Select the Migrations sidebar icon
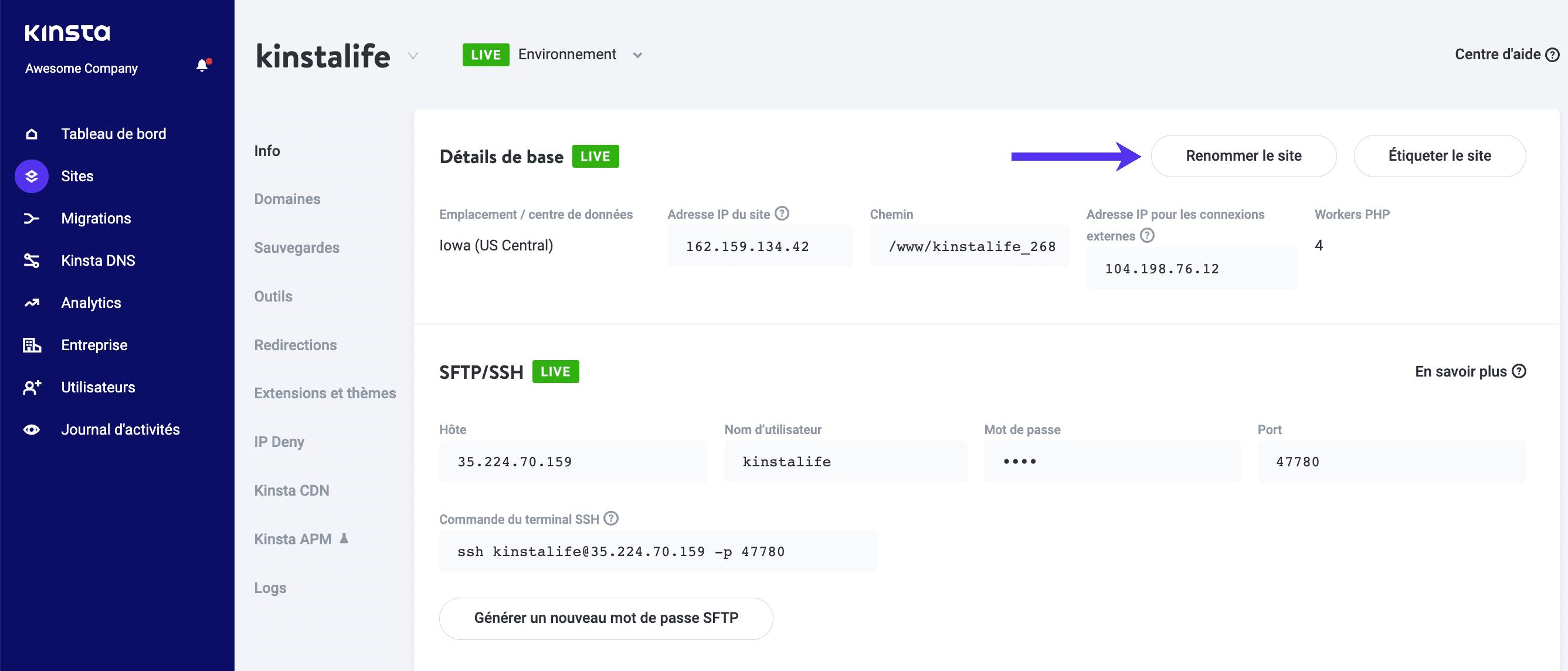The image size is (1568, 671). [31, 218]
